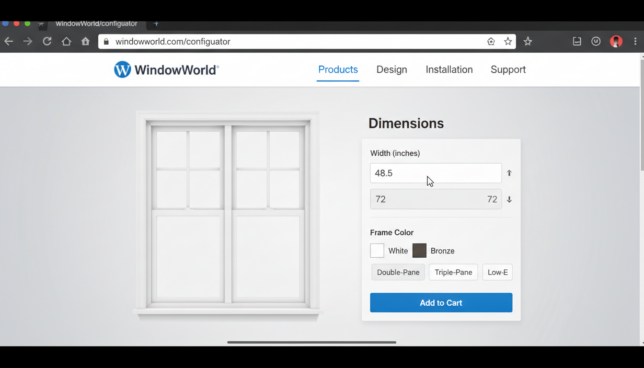Image resolution: width=644 pixels, height=368 pixels.
Task: Click the outlined home icon
Action: click(66, 41)
